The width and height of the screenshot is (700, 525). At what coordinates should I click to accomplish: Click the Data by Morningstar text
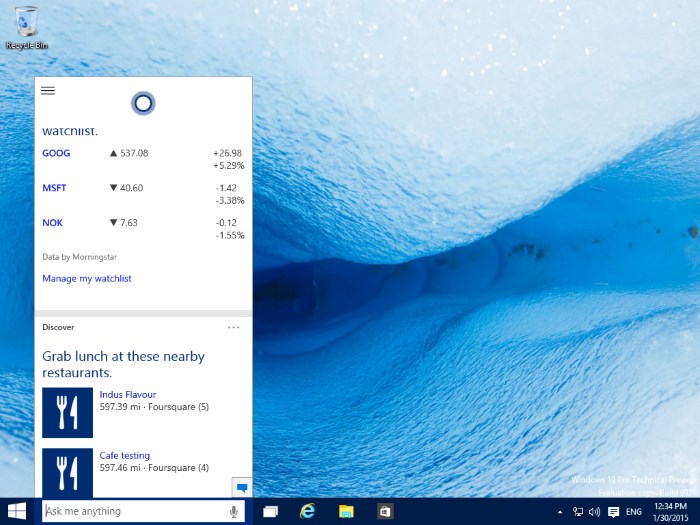click(79, 257)
